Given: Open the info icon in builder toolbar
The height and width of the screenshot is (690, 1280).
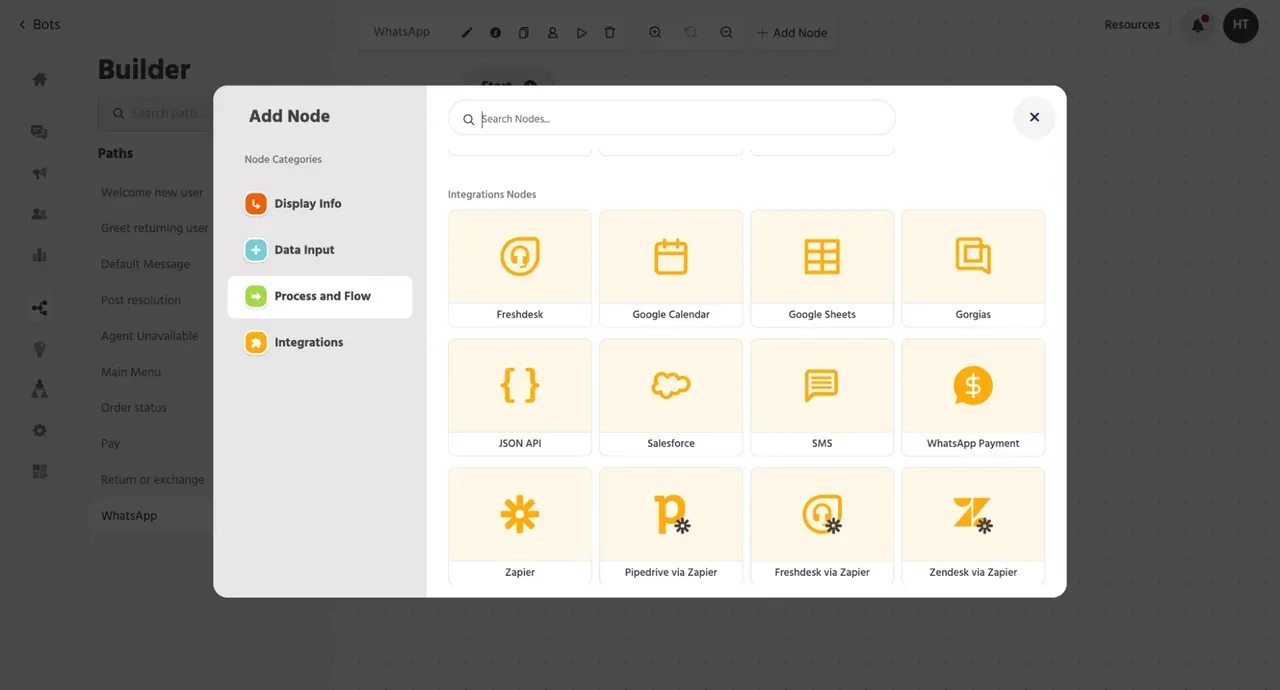Looking at the screenshot, I should [495, 33].
